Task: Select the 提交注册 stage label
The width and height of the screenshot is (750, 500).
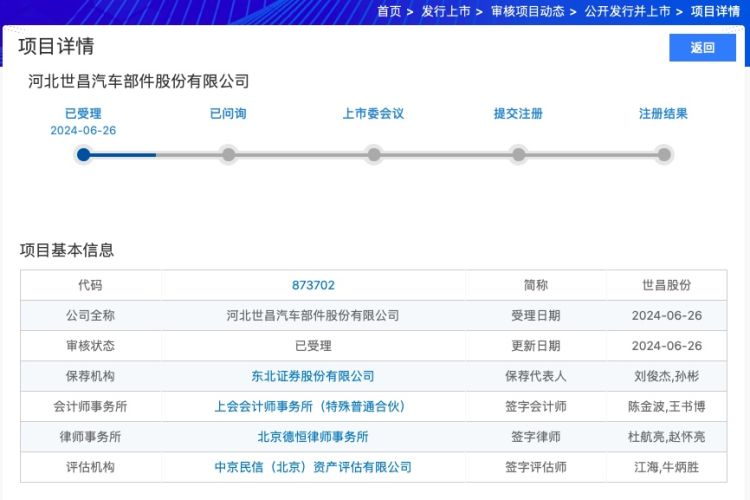Action: [x=518, y=114]
